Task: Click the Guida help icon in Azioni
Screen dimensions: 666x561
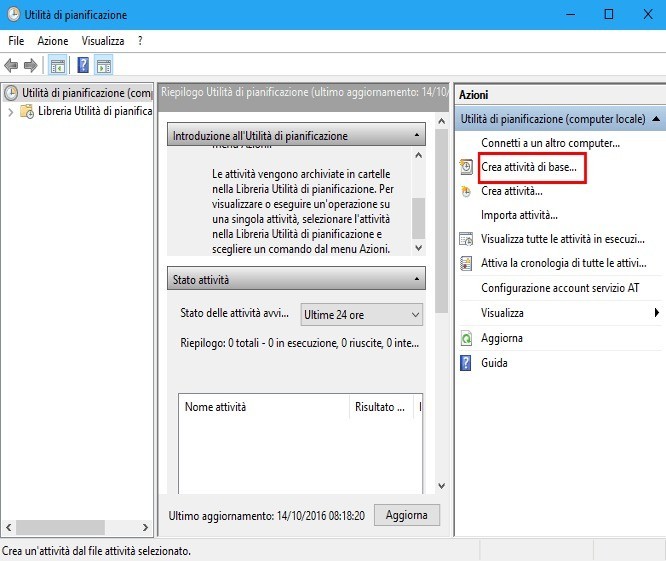Action: coord(466,363)
